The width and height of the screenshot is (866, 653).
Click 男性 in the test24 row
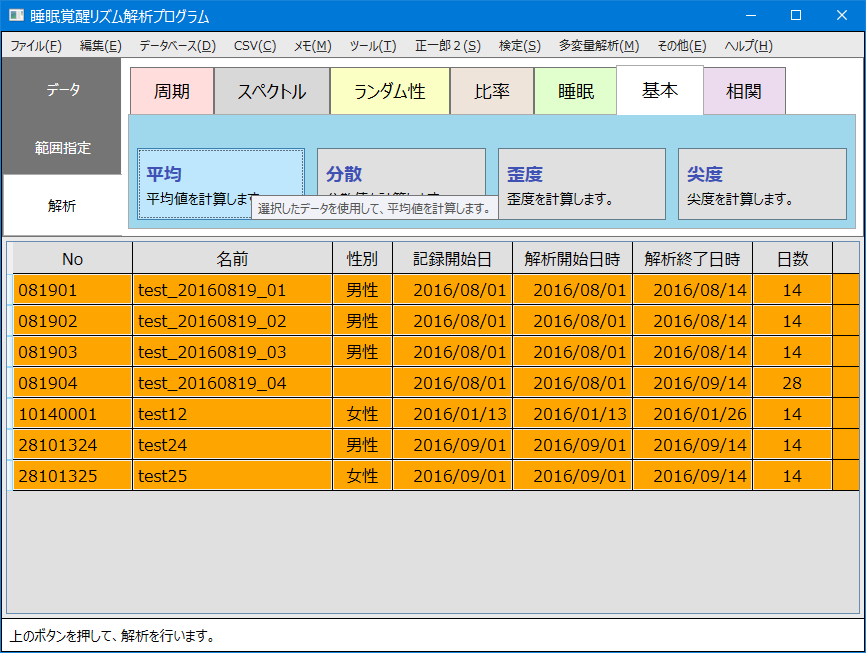tap(362, 445)
